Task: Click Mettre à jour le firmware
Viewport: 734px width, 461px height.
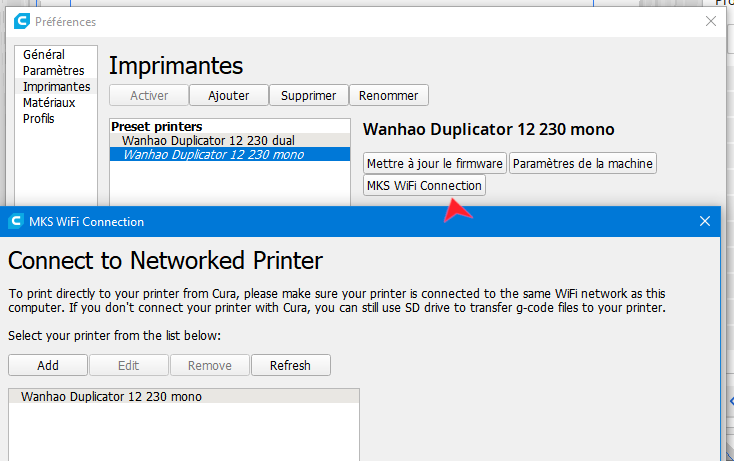Action: click(x=435, y=163)
